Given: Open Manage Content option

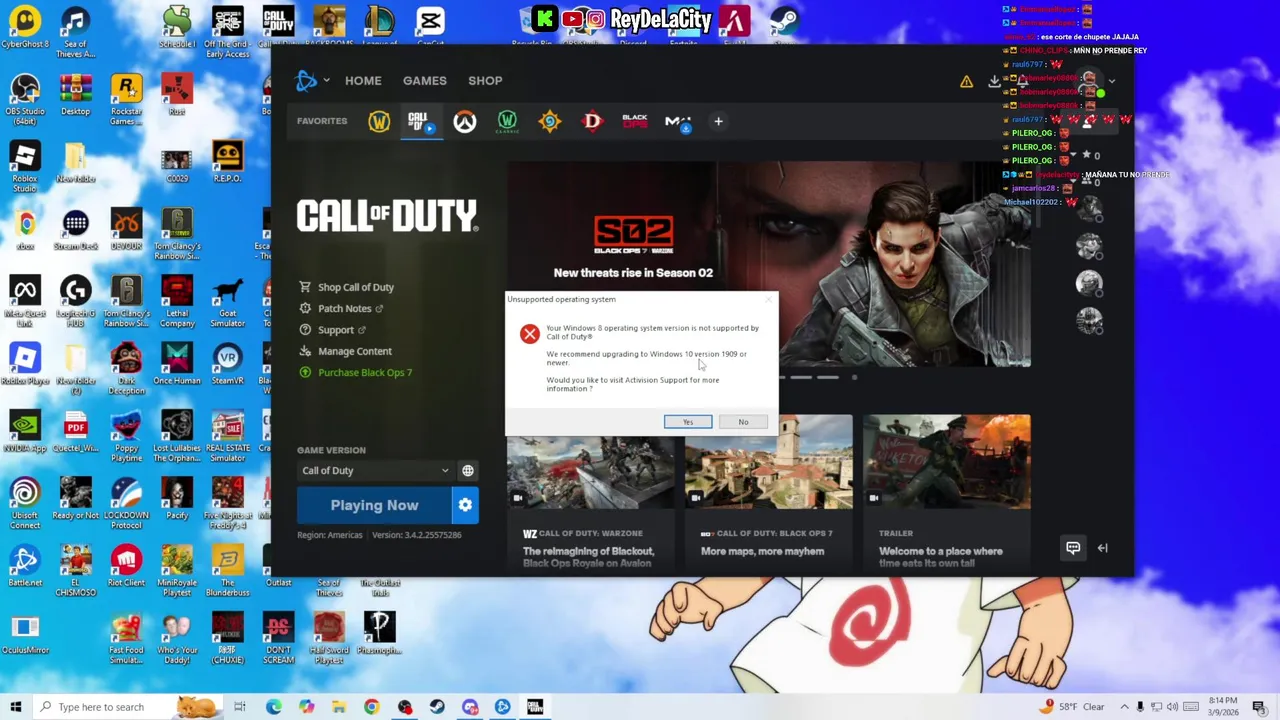Looking at the screenshot, I should [x=345, y=351].
